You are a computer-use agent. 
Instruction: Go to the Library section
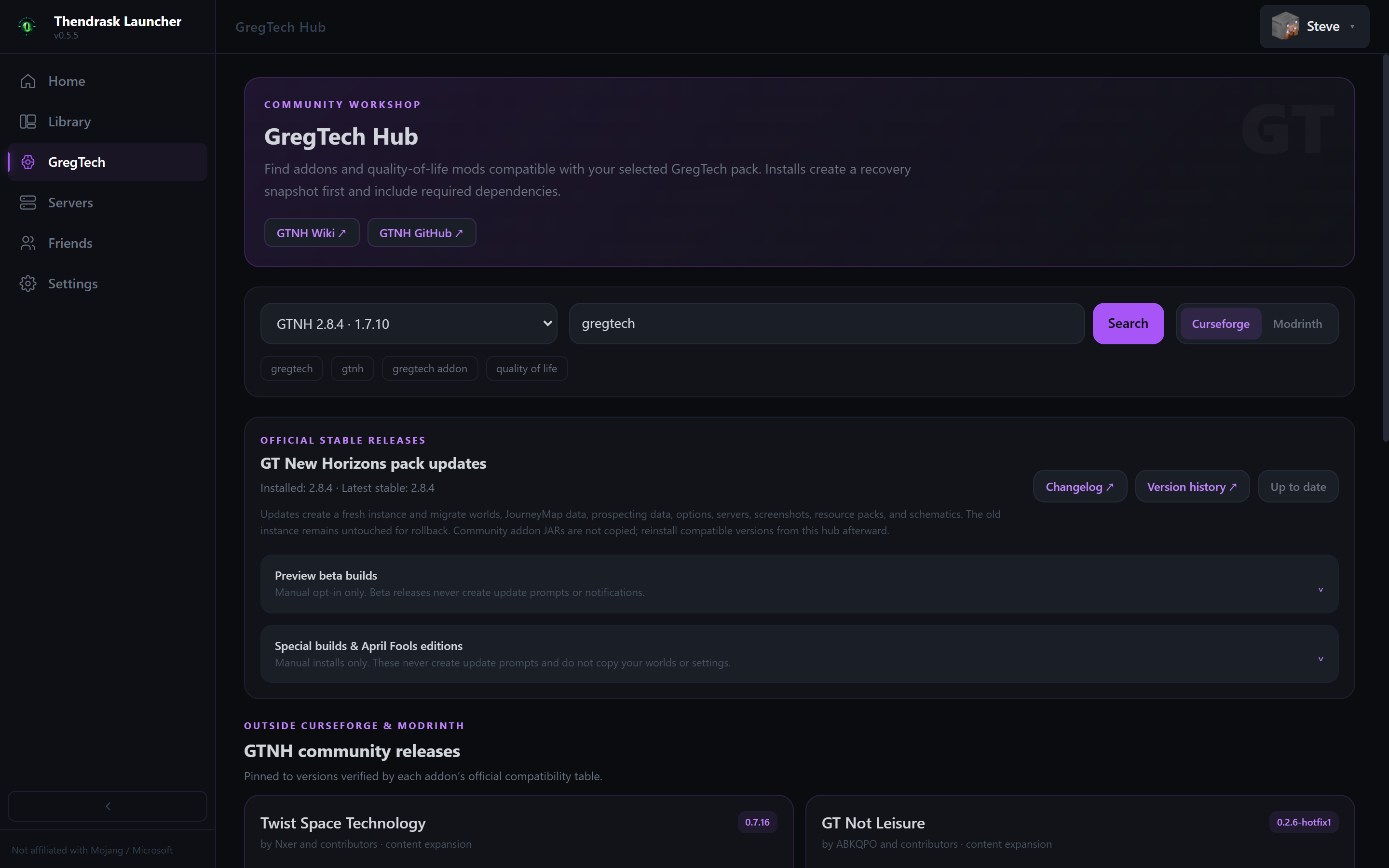pos(108,122)
